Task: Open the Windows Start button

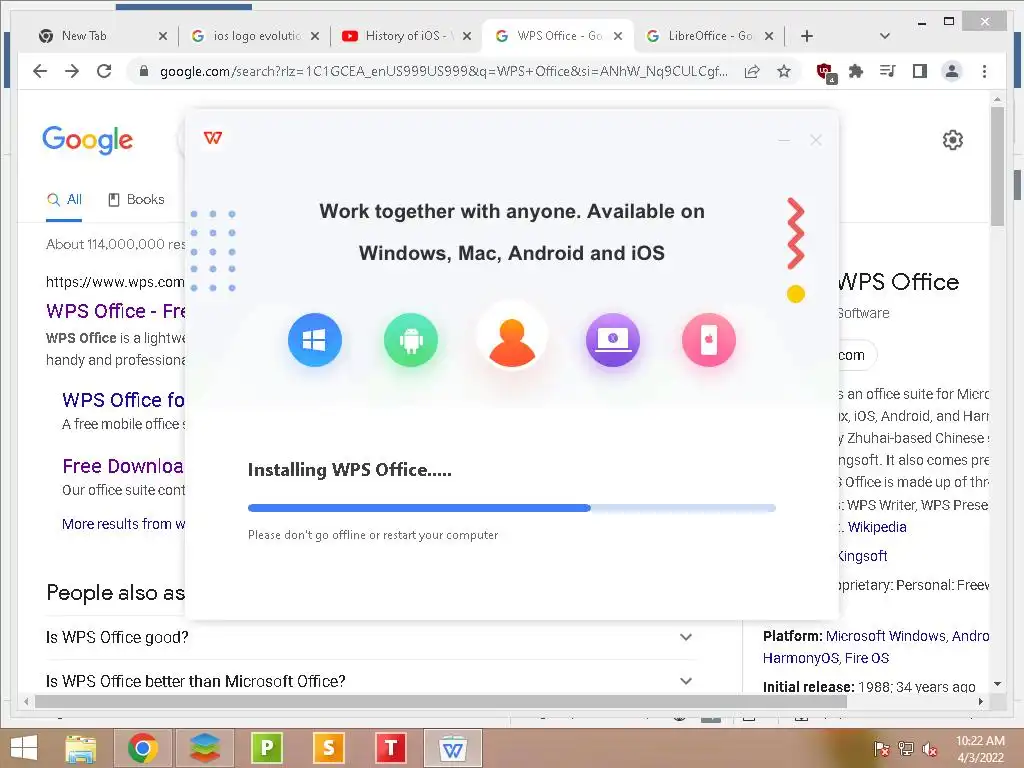Action: (24, 748)
